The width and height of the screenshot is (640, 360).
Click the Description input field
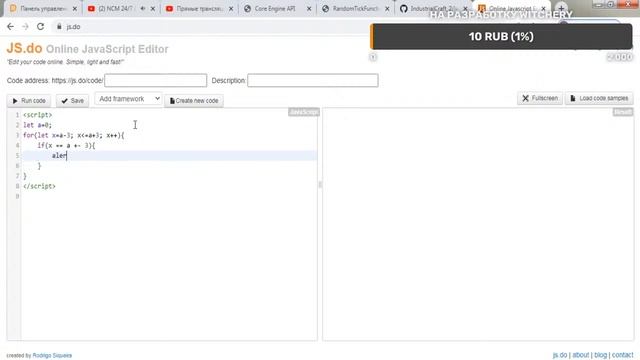click(x=313, y=80)
